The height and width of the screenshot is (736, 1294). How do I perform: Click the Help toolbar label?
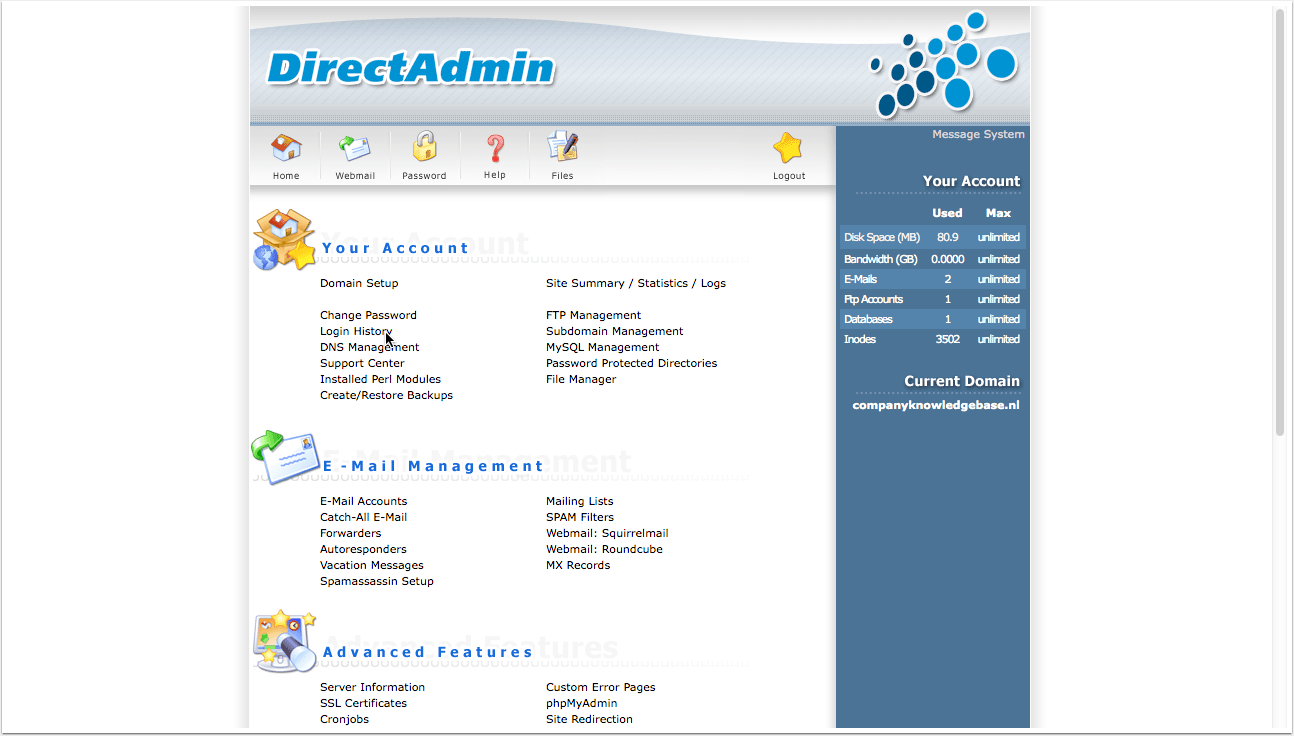(495, 175)
